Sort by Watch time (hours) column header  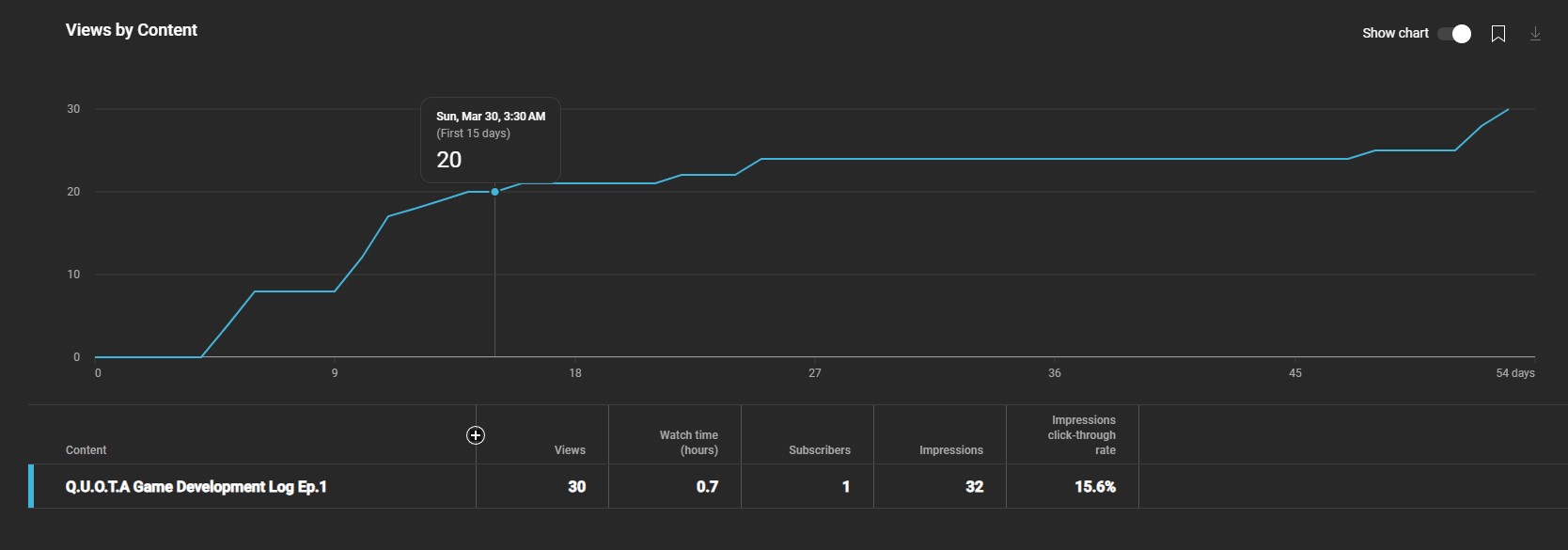tap(688, 443)
